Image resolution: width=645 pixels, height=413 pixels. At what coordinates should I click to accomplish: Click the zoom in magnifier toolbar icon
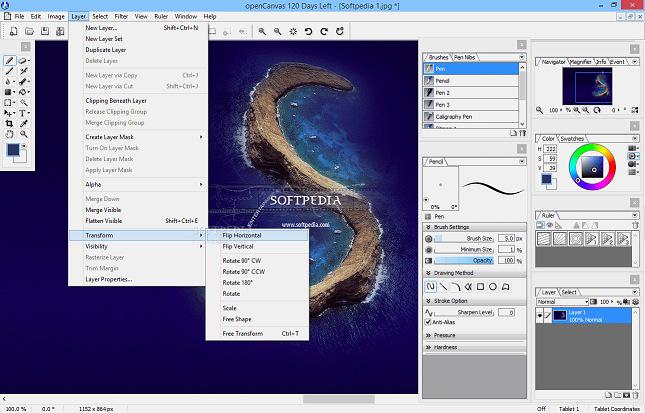coord(263,32)
